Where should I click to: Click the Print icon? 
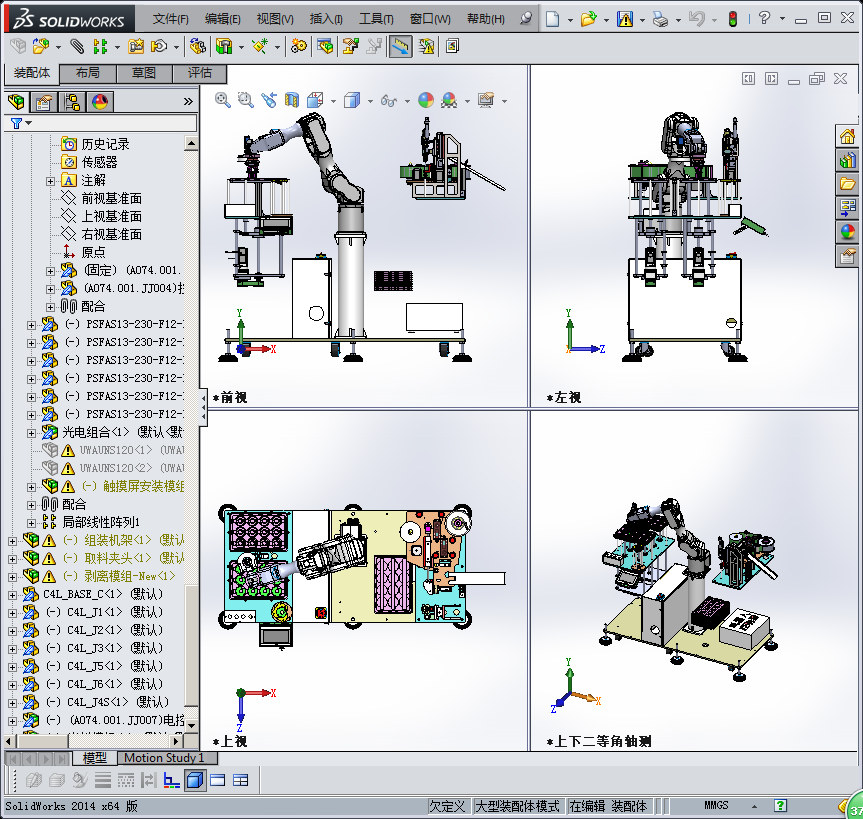660,19
